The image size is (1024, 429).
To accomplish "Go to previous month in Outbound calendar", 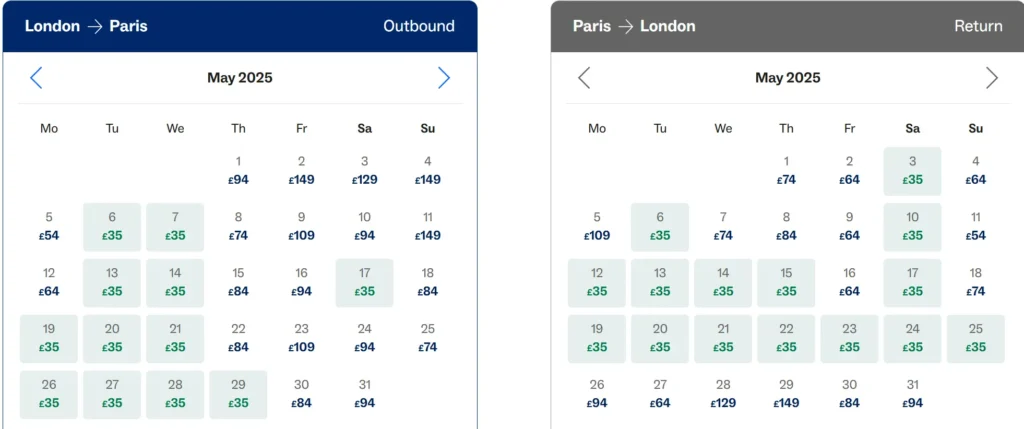I will point(36,78).
